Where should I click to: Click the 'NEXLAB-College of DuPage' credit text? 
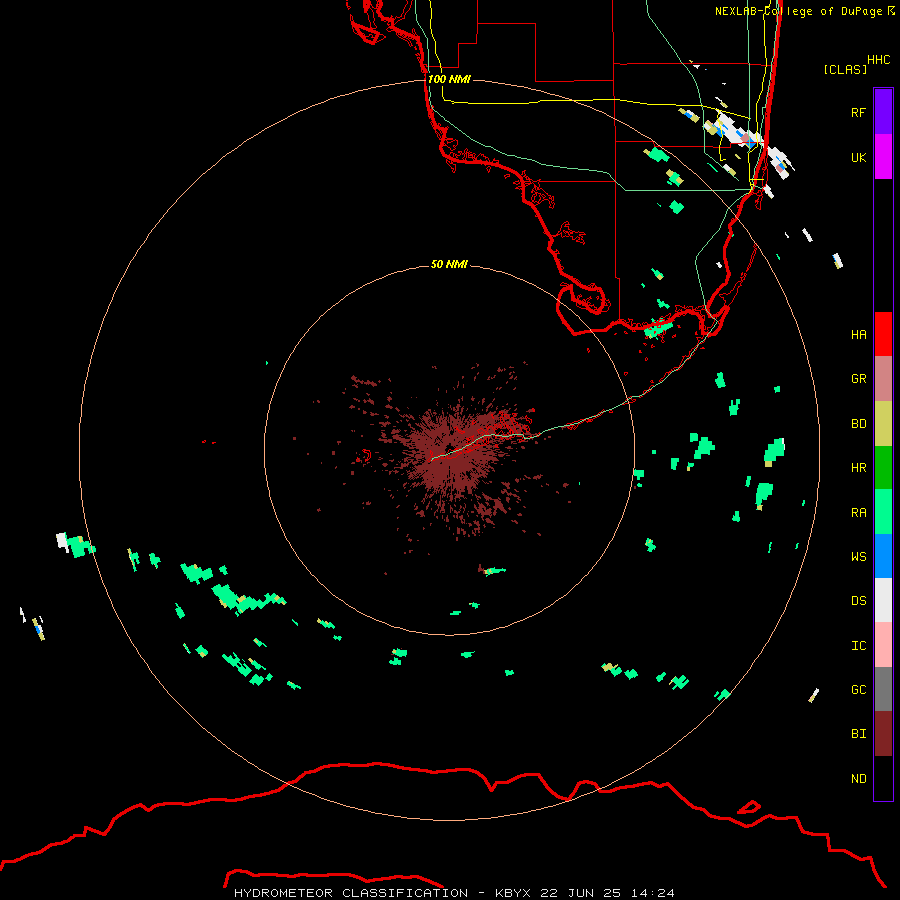tap(798, 11)
